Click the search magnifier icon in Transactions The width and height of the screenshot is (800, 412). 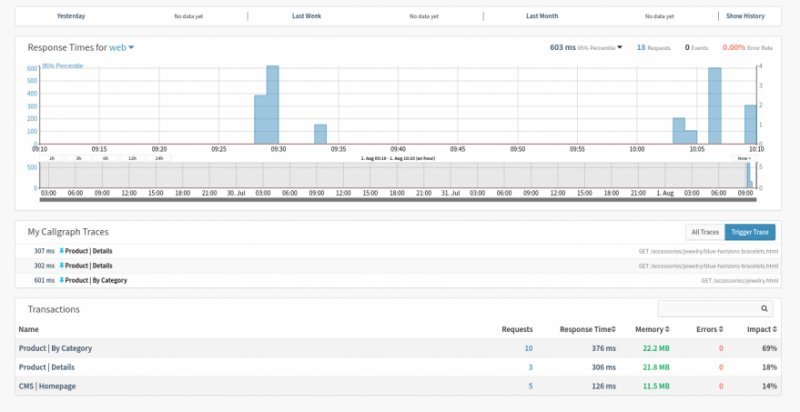click(766, 310)
